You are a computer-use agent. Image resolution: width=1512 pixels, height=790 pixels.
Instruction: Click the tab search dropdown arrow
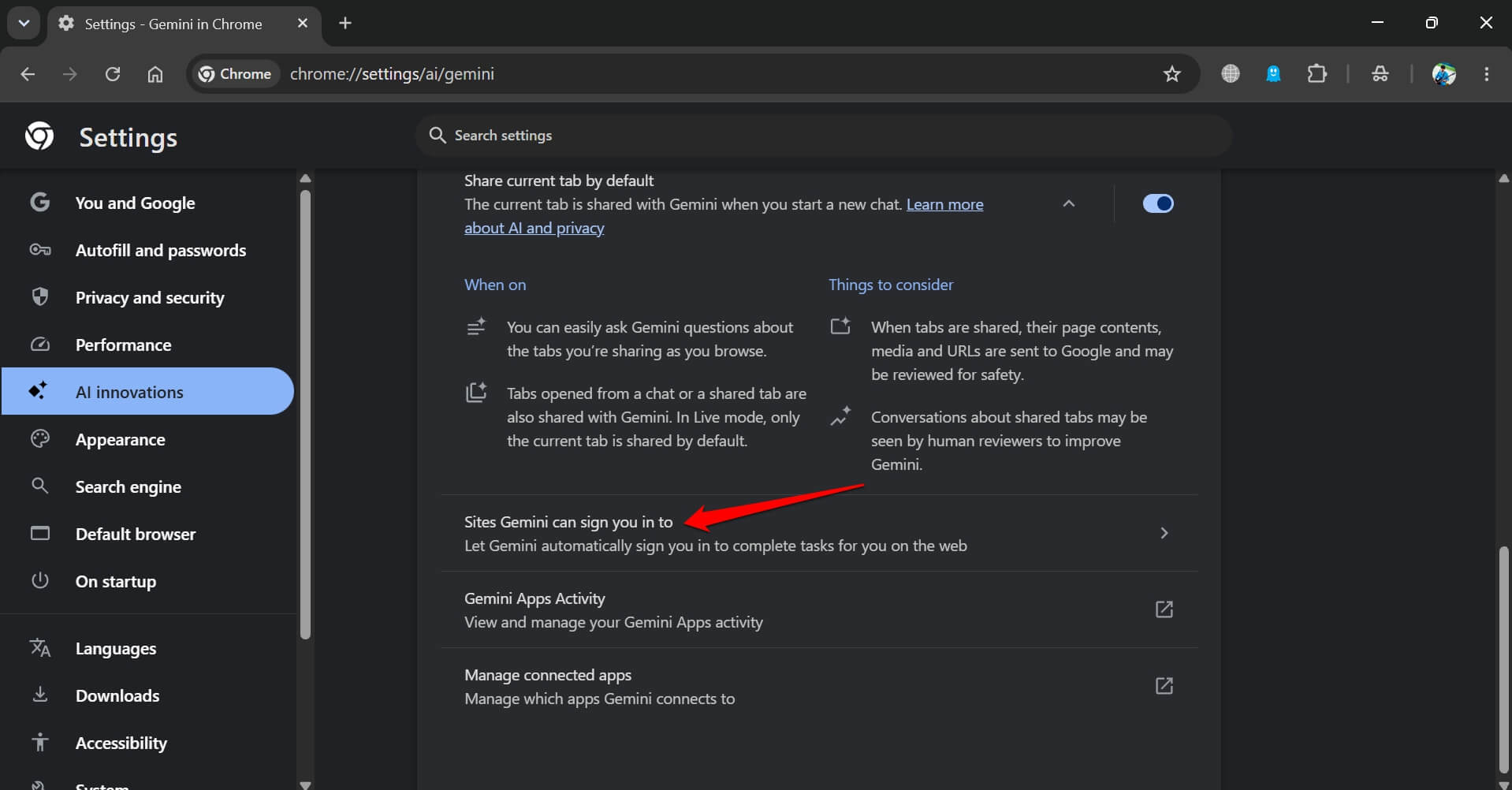pyautogui.click(x=24, y=24)
